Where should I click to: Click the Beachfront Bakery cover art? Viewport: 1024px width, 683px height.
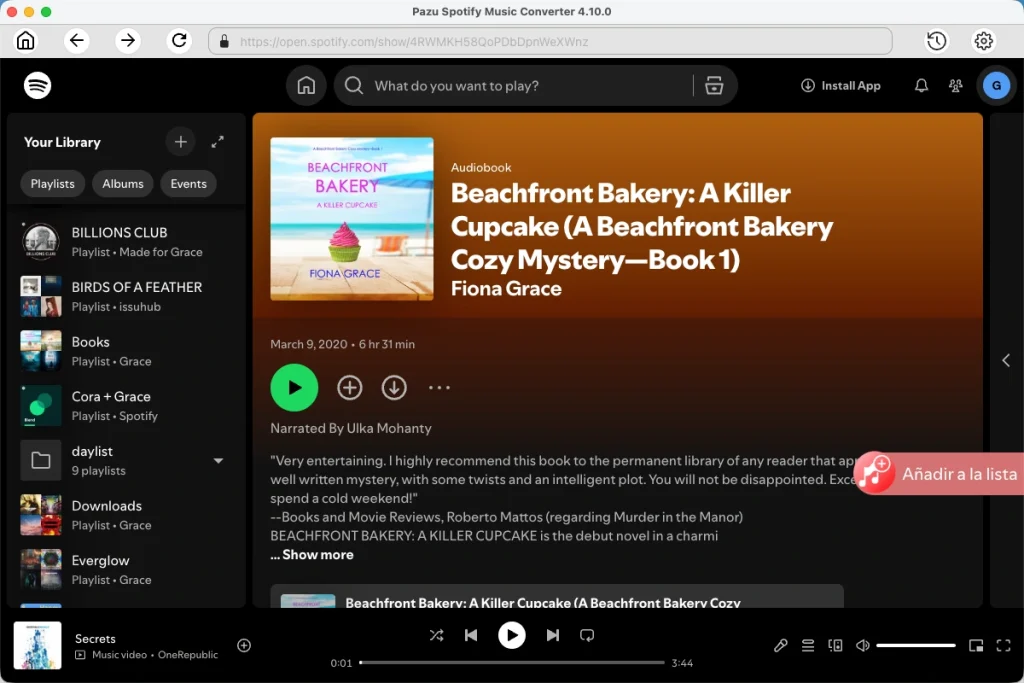click(x=352, y=219)
